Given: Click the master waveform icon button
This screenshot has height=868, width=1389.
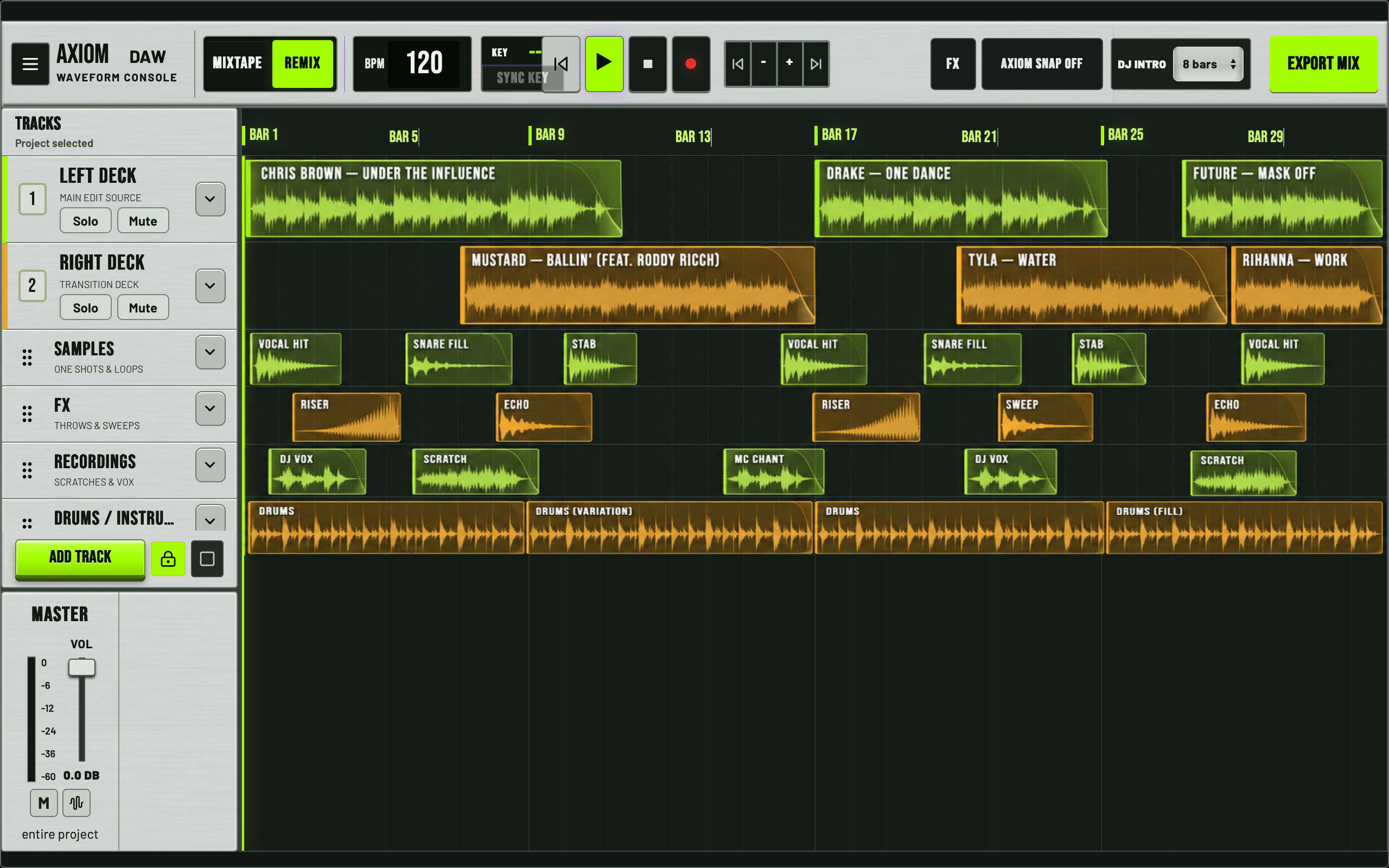Looking at the screenshot, I should click(77, 802).
